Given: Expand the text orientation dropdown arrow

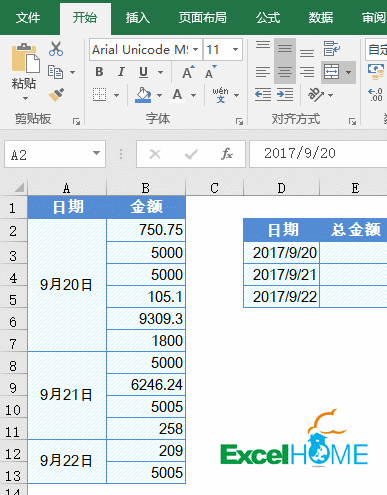Looking at the screenshot, I should [x=330, y=95].
